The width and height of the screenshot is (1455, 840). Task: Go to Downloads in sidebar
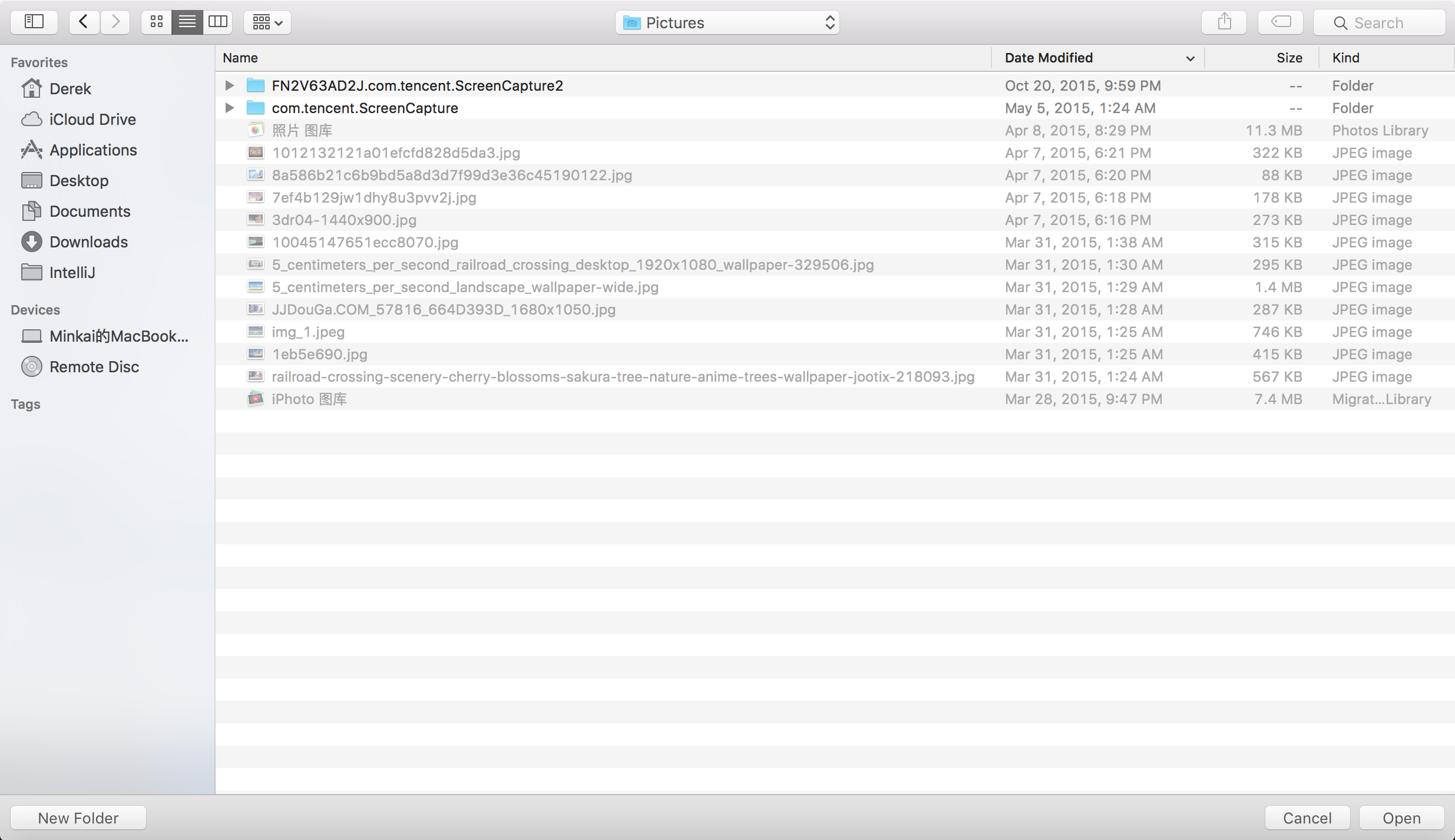click(x=88, y=242)
